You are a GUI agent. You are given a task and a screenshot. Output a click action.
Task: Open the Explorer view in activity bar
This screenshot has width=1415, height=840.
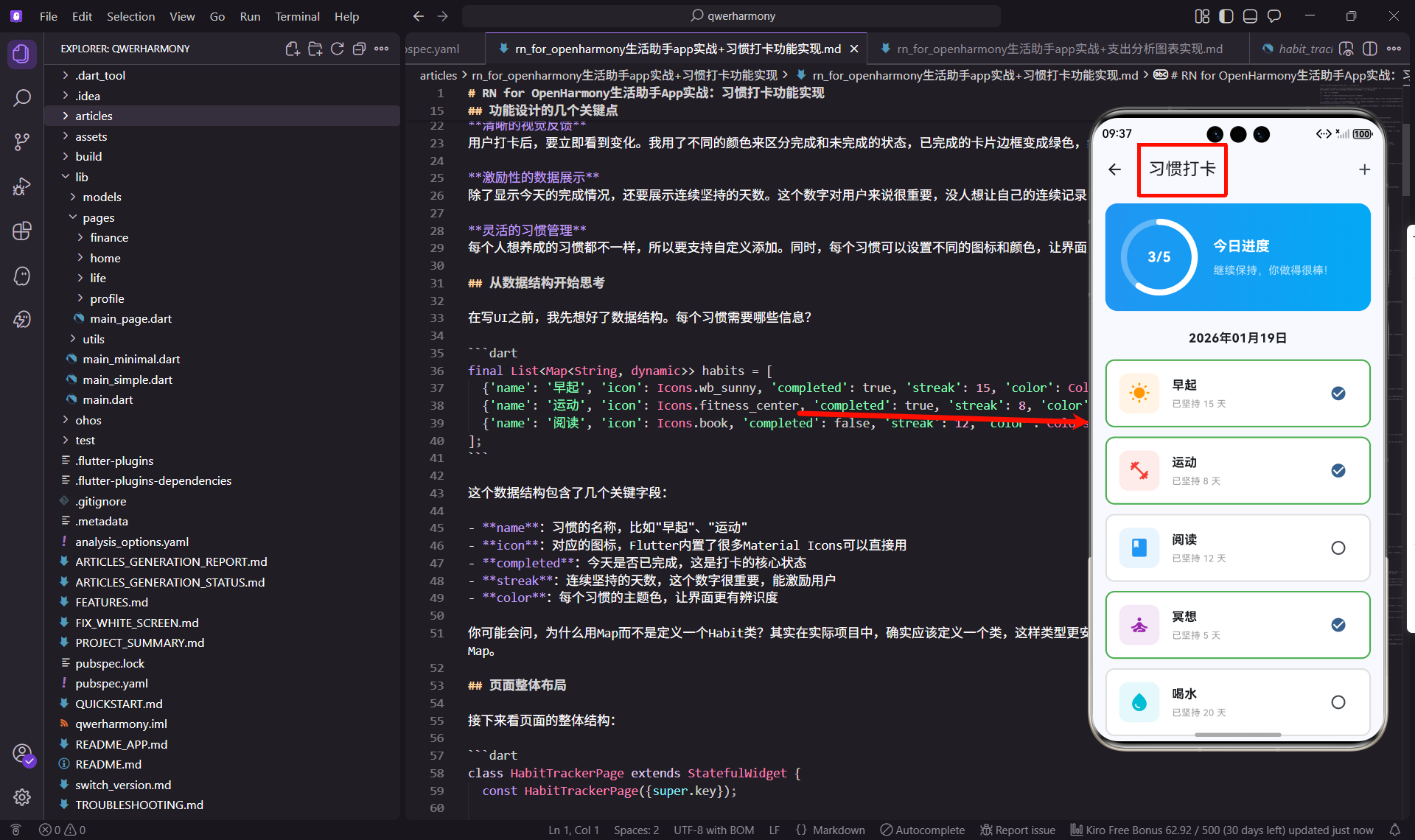22,54
